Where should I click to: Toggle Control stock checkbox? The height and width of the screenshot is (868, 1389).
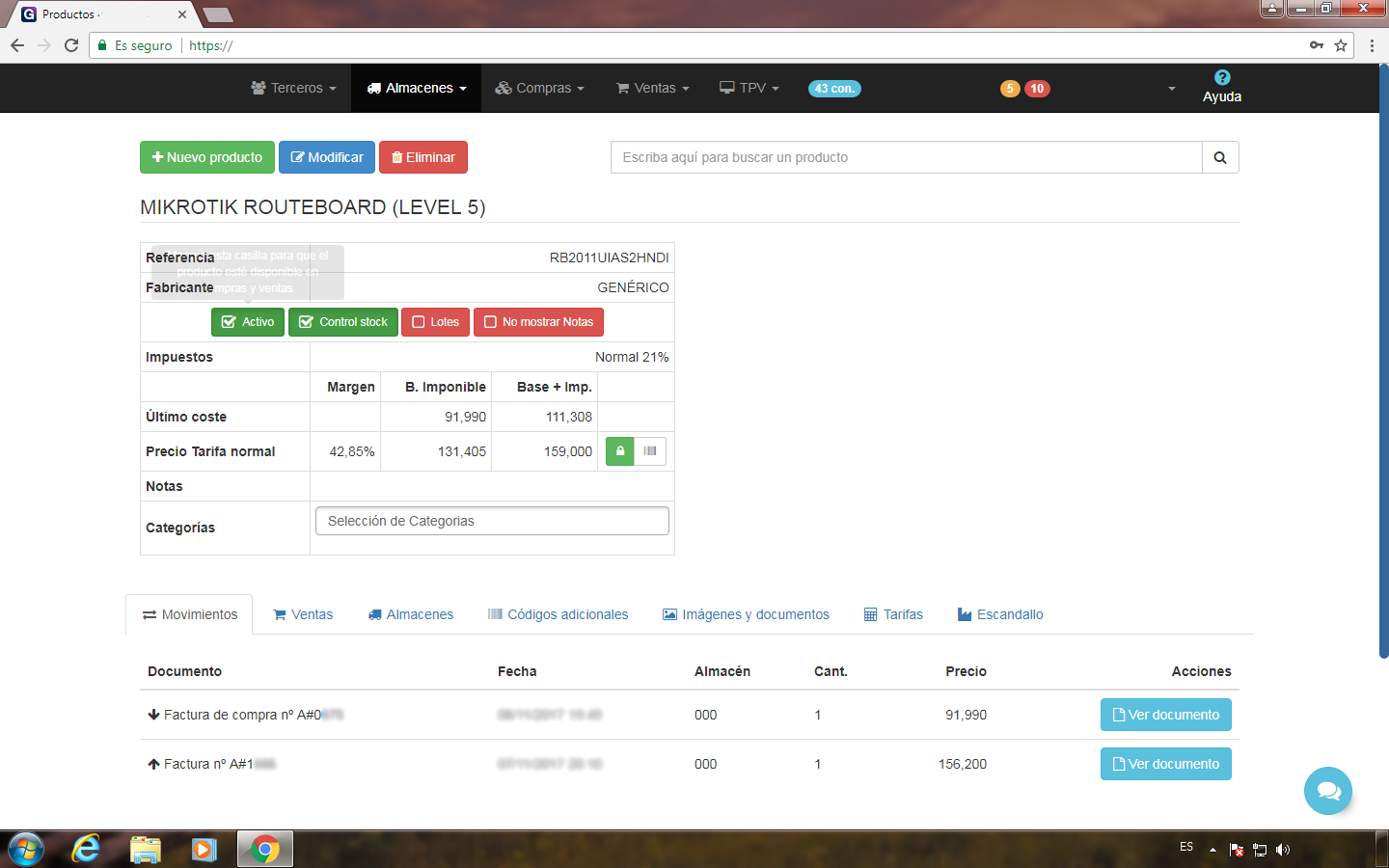343,322
